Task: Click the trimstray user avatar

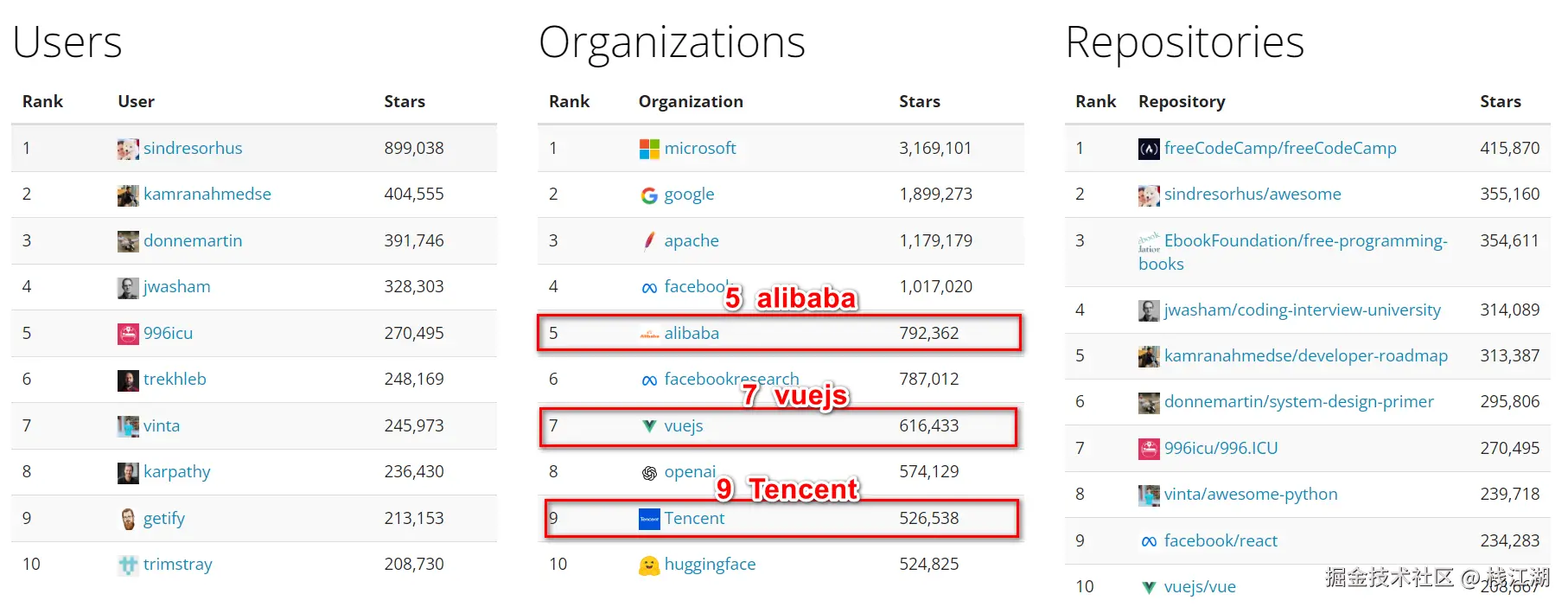Action: pyautogui.click(x=128, y=565)
